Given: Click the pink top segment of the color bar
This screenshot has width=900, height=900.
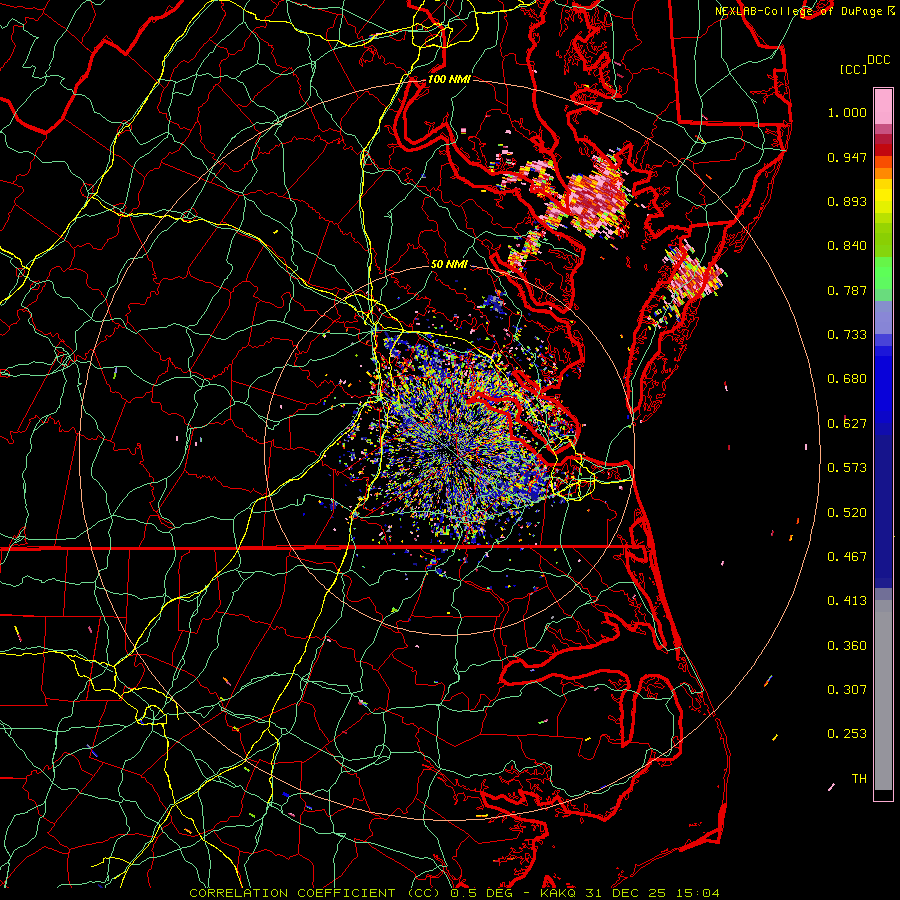Looking at the screenshot, I should coord(883,106).
